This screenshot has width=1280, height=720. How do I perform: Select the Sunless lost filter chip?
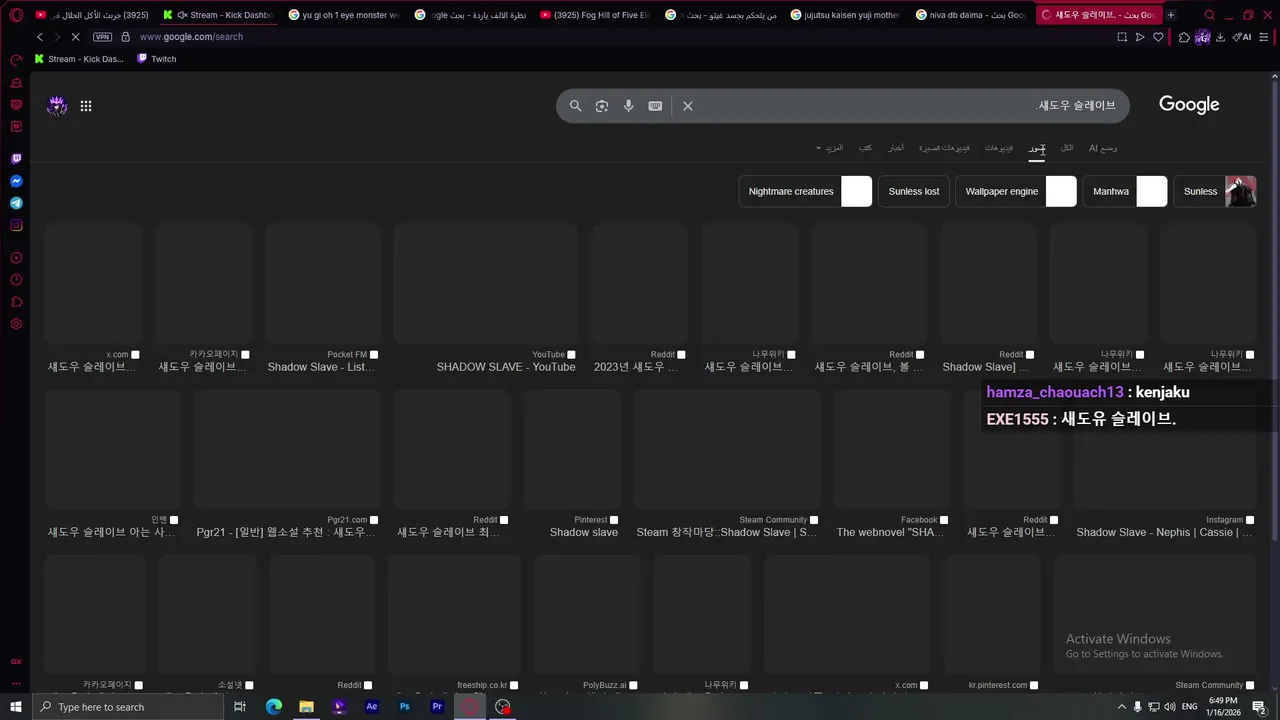pos(914,191)
